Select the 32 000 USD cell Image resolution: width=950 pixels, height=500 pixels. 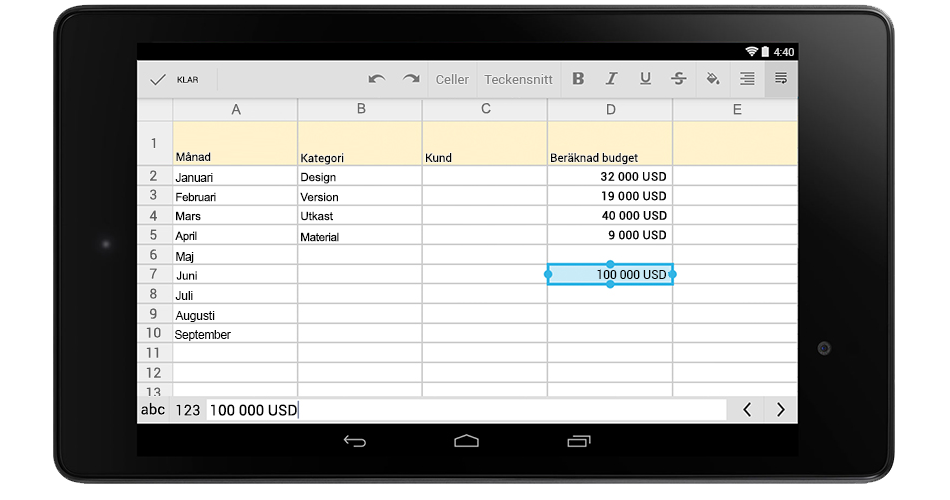610,176
